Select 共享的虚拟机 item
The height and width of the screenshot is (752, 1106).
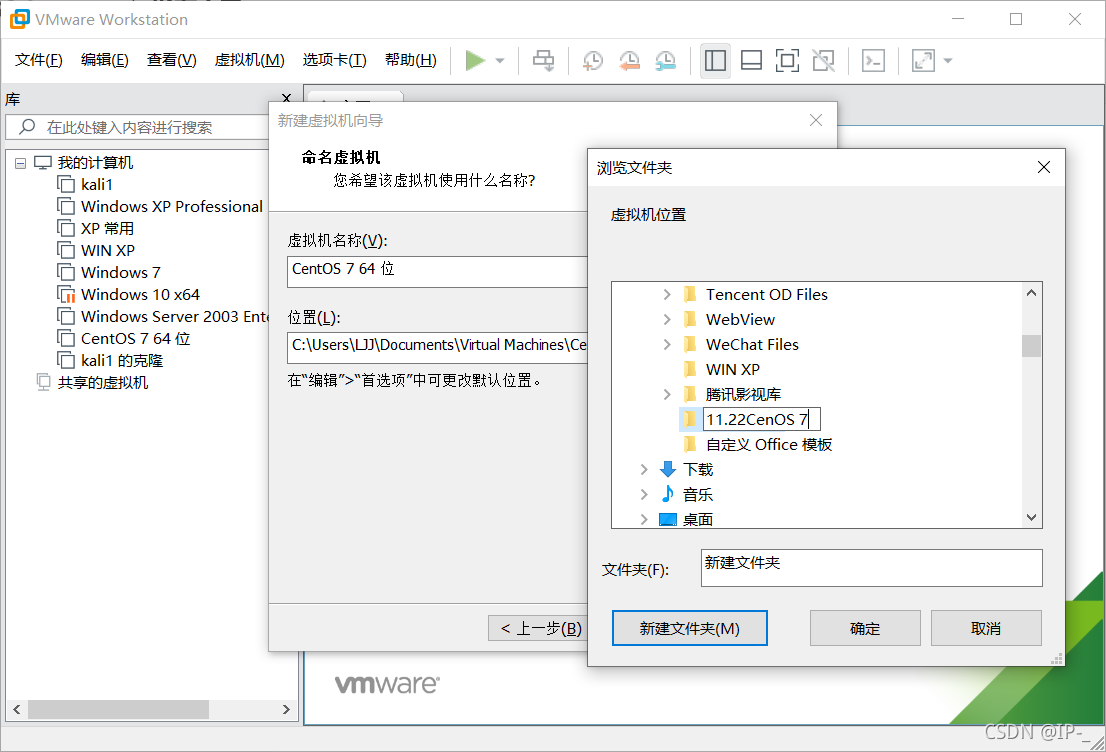(x=102, y=382)
